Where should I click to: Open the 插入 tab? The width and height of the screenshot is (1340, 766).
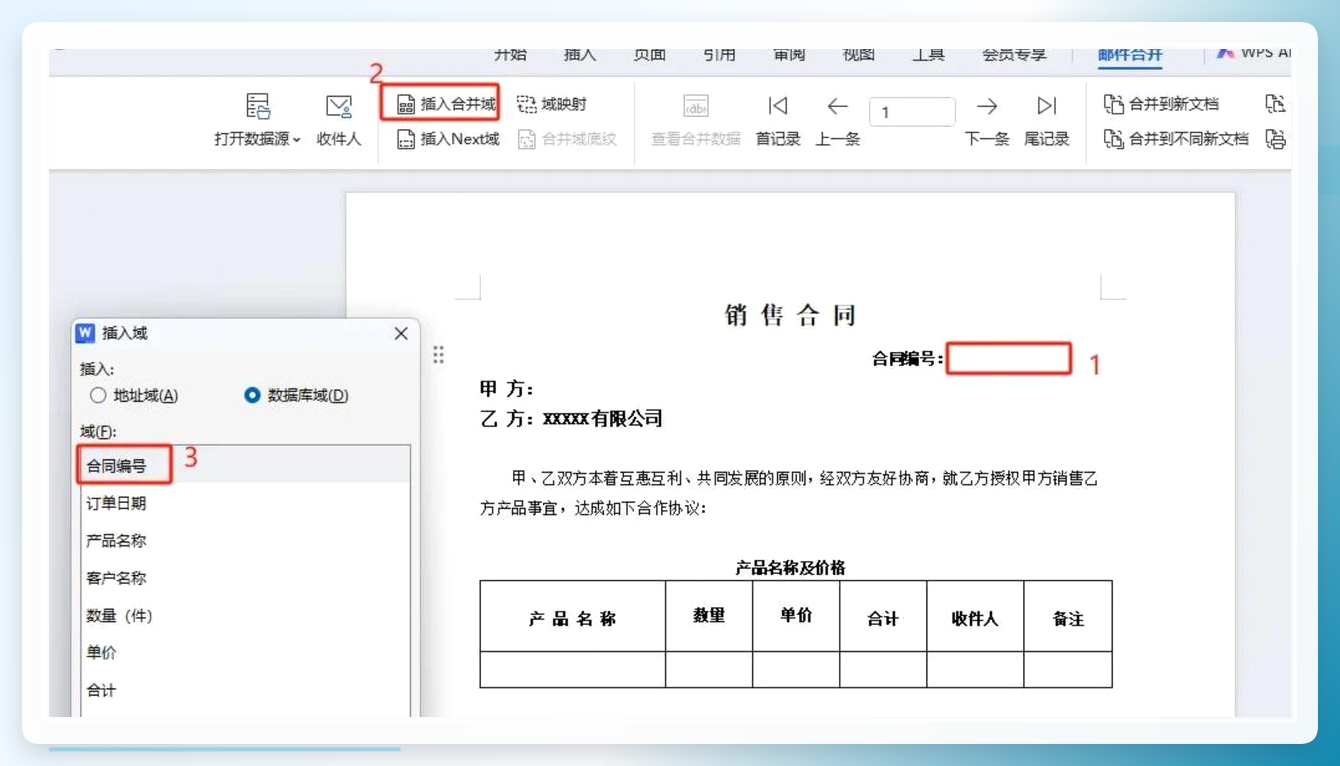coord(580,54)
